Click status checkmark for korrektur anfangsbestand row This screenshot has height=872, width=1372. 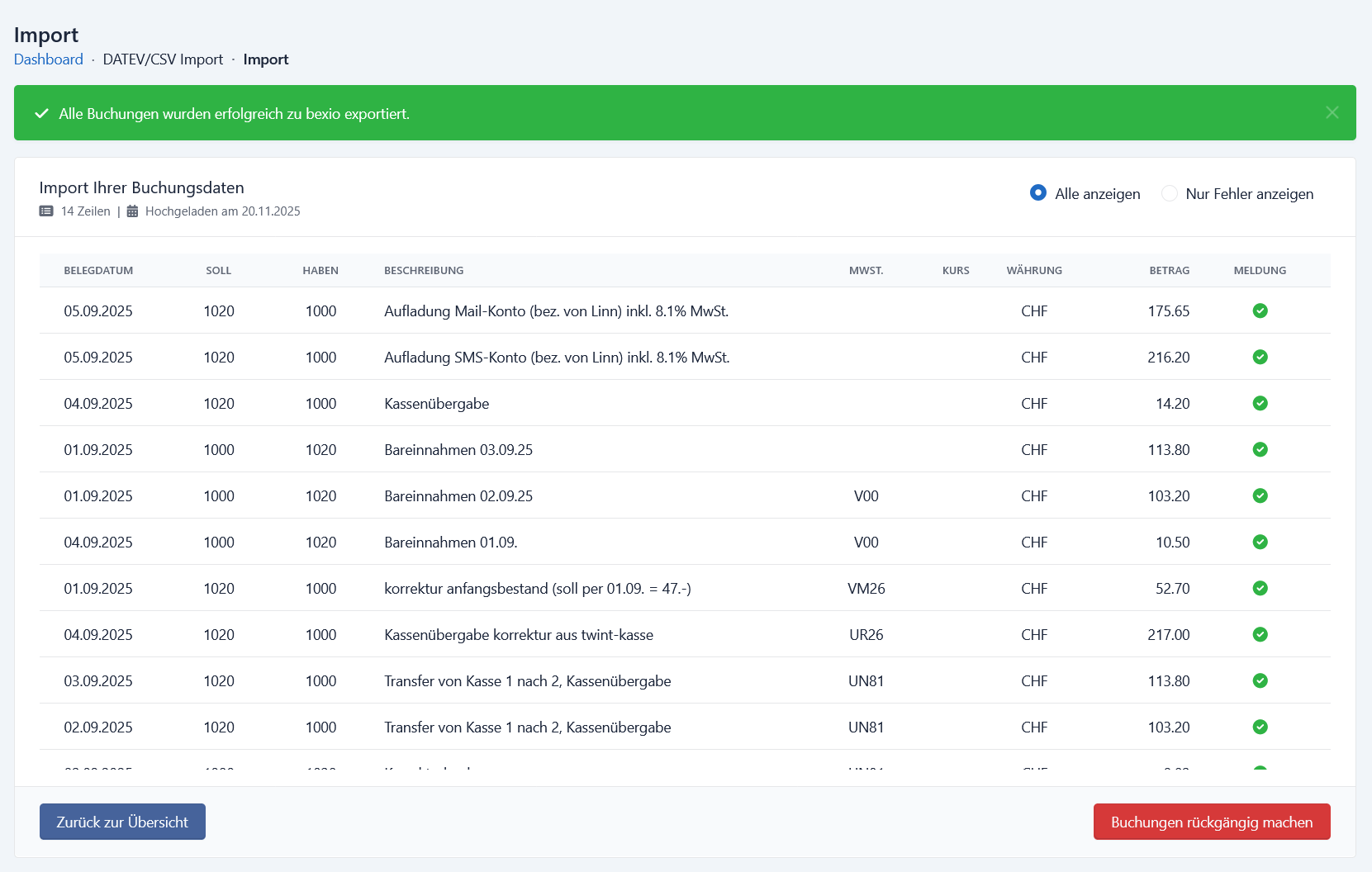(1260, 588)
